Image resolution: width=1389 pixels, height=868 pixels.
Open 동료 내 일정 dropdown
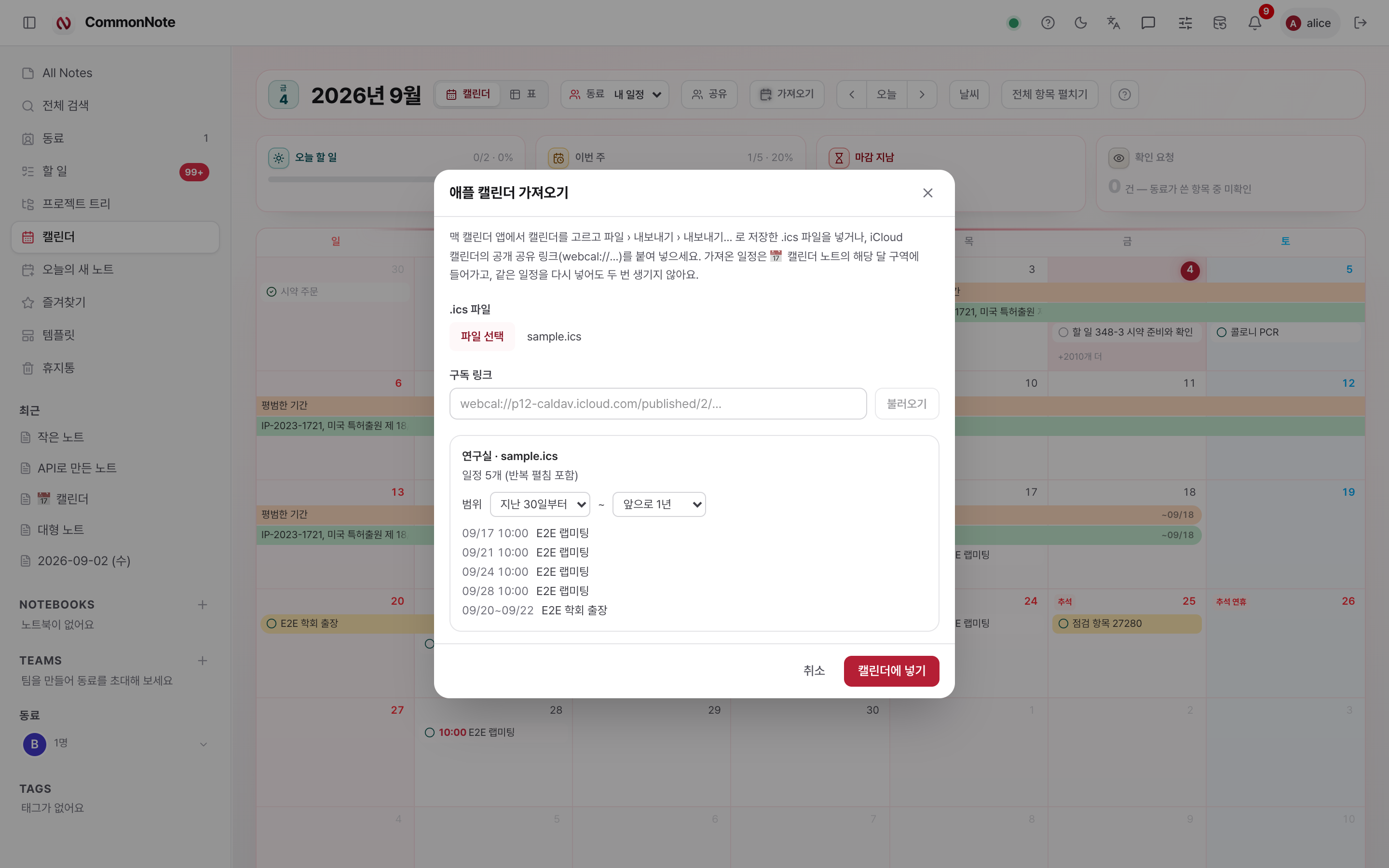coord(615,94)
